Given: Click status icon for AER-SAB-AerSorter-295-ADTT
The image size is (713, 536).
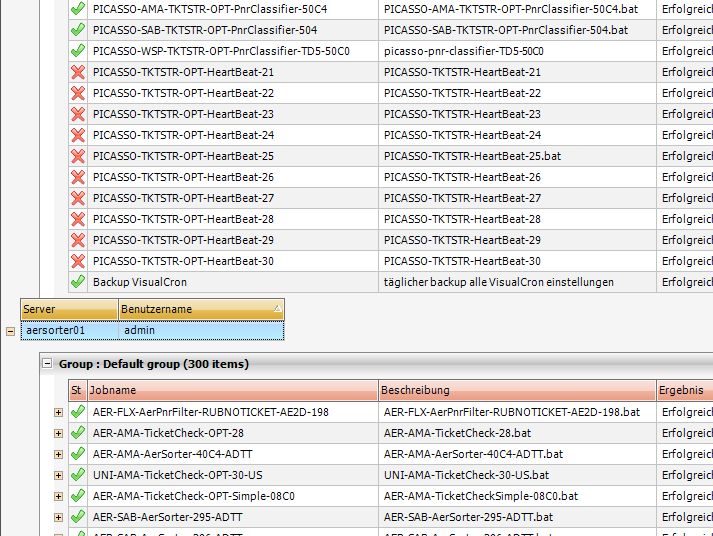Looking at the screenshot, I should pos(78,517).
